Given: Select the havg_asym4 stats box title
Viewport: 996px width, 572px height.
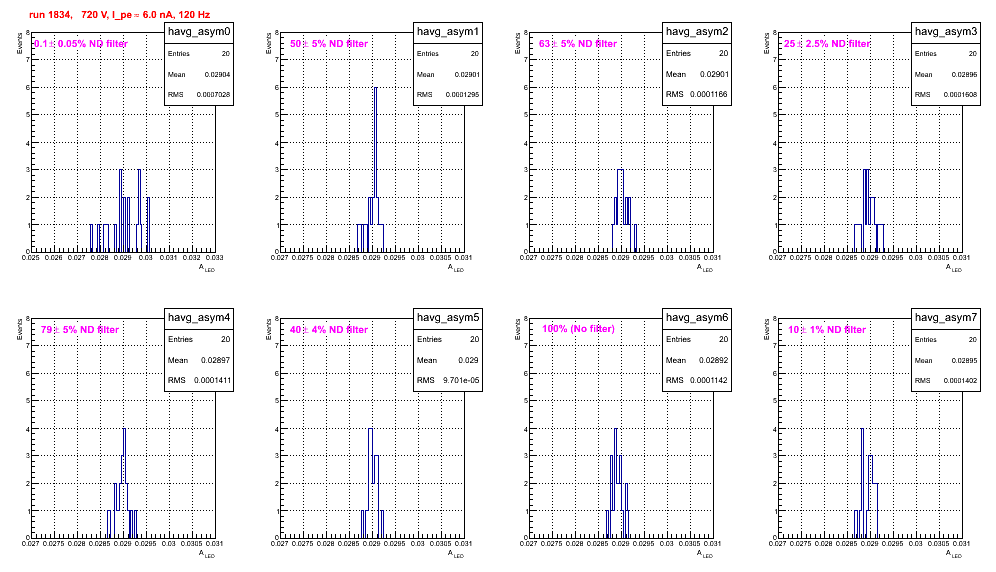Looking at the screenshot, I should [x=199, y=318].
